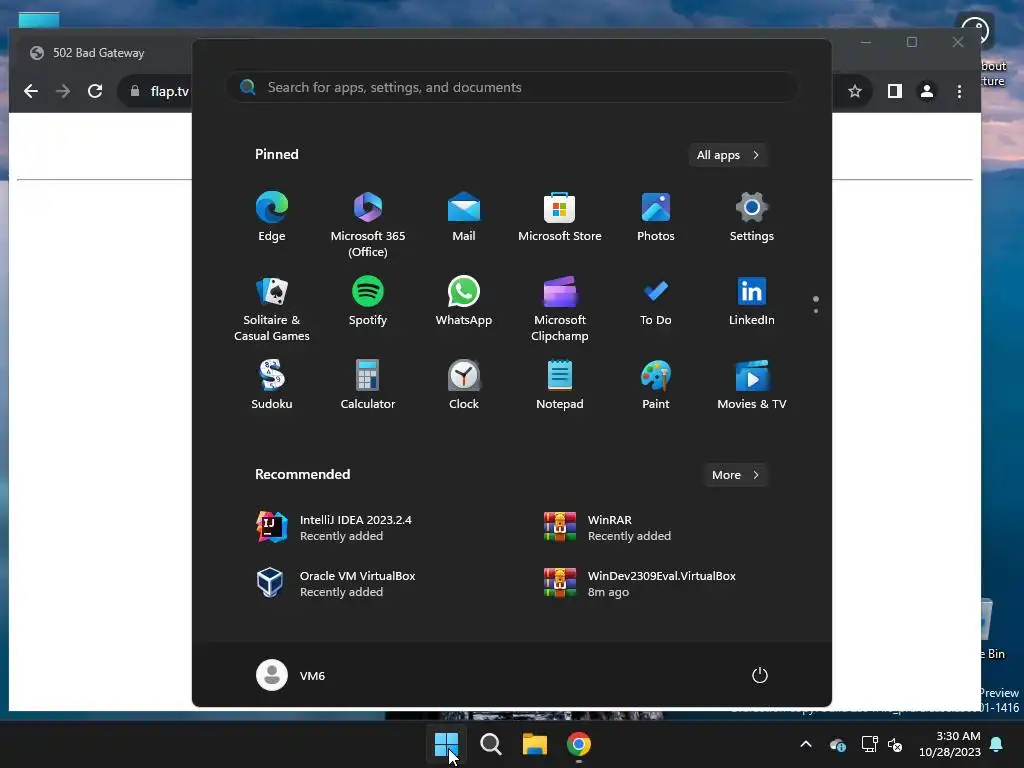Click Chrome's back arrow
The height and width of the screenshot is (768, 1024).
31,91
